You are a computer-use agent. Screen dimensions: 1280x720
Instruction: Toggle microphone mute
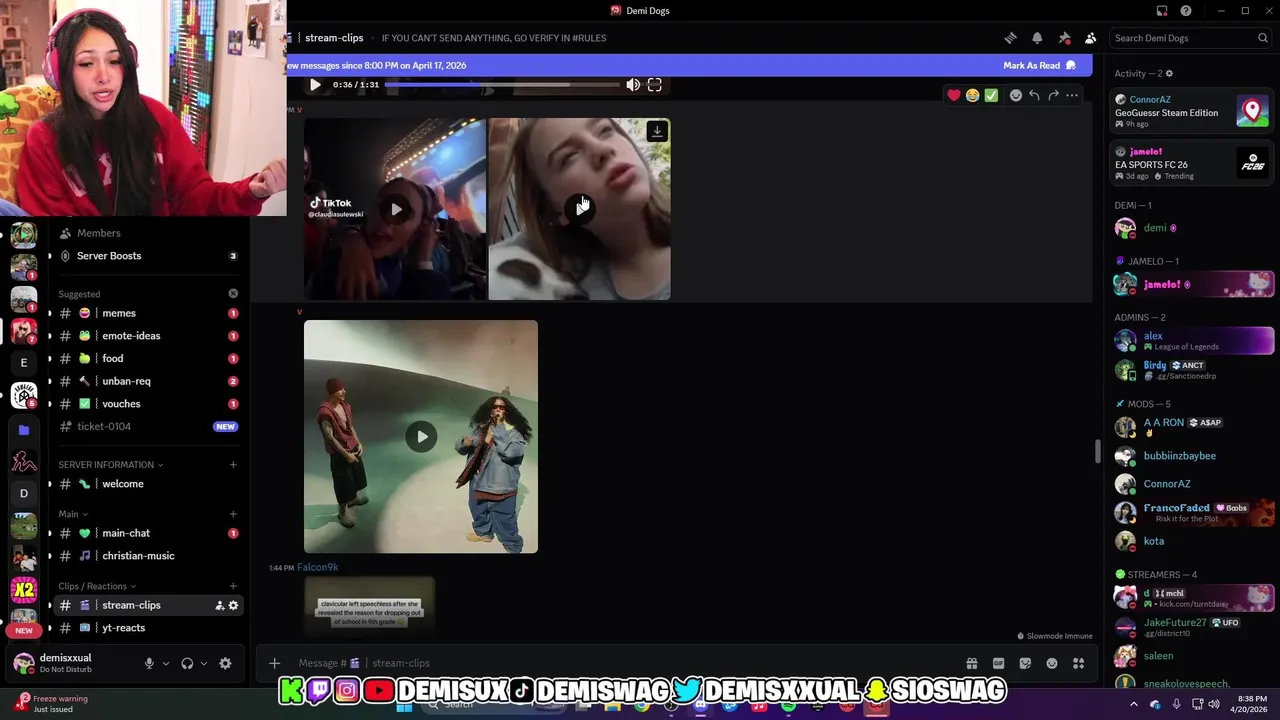[149, 663]
